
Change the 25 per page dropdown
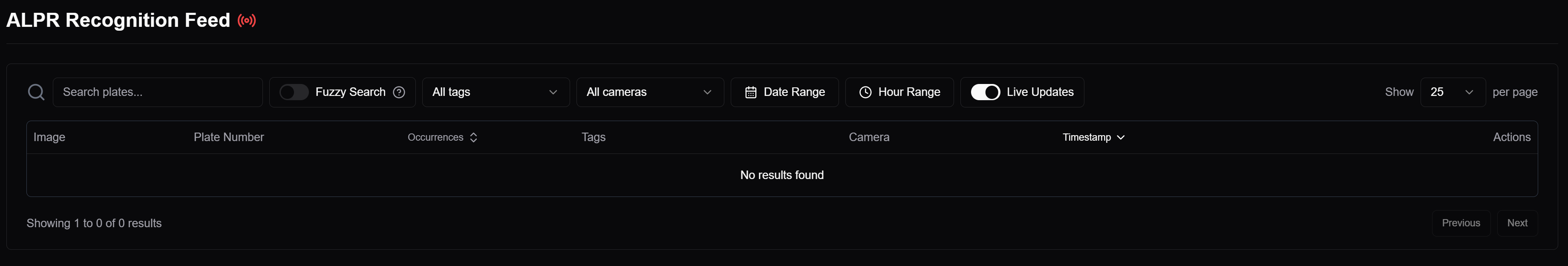[x=1452, y=93]
